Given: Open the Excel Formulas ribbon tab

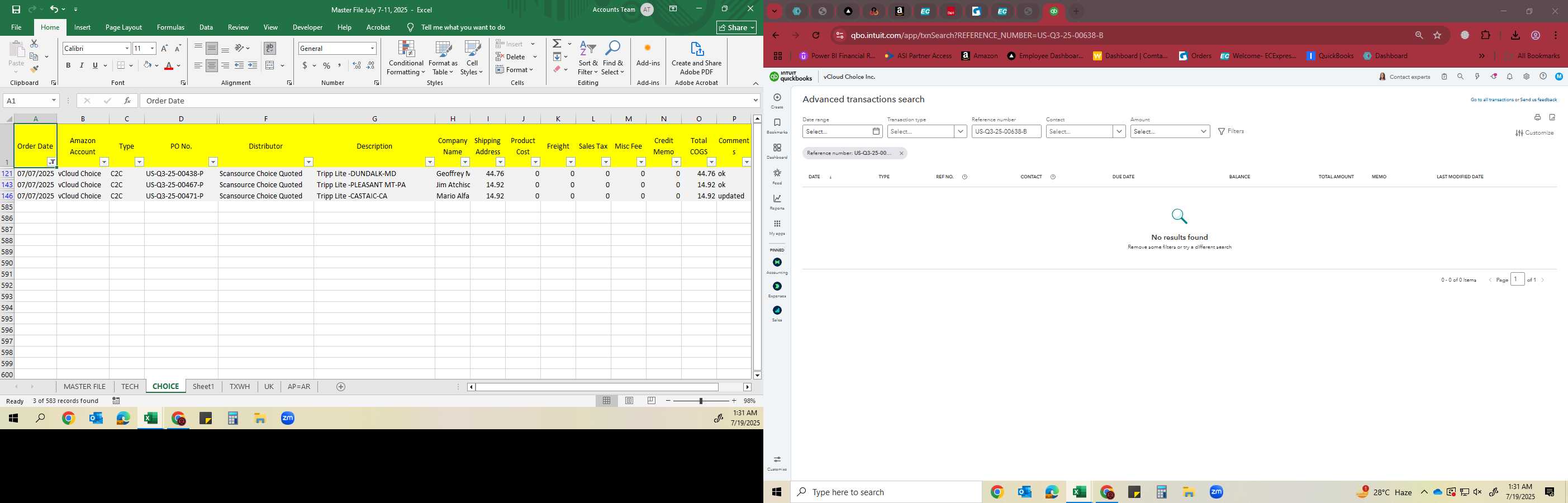Looking at the screenshot, I should pyautogui.click(x=170, y=27).
